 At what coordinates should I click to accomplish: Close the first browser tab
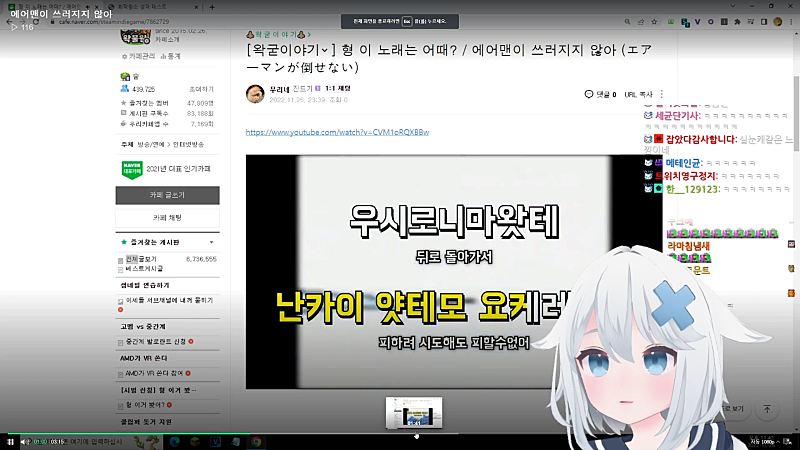click(96, 7)
